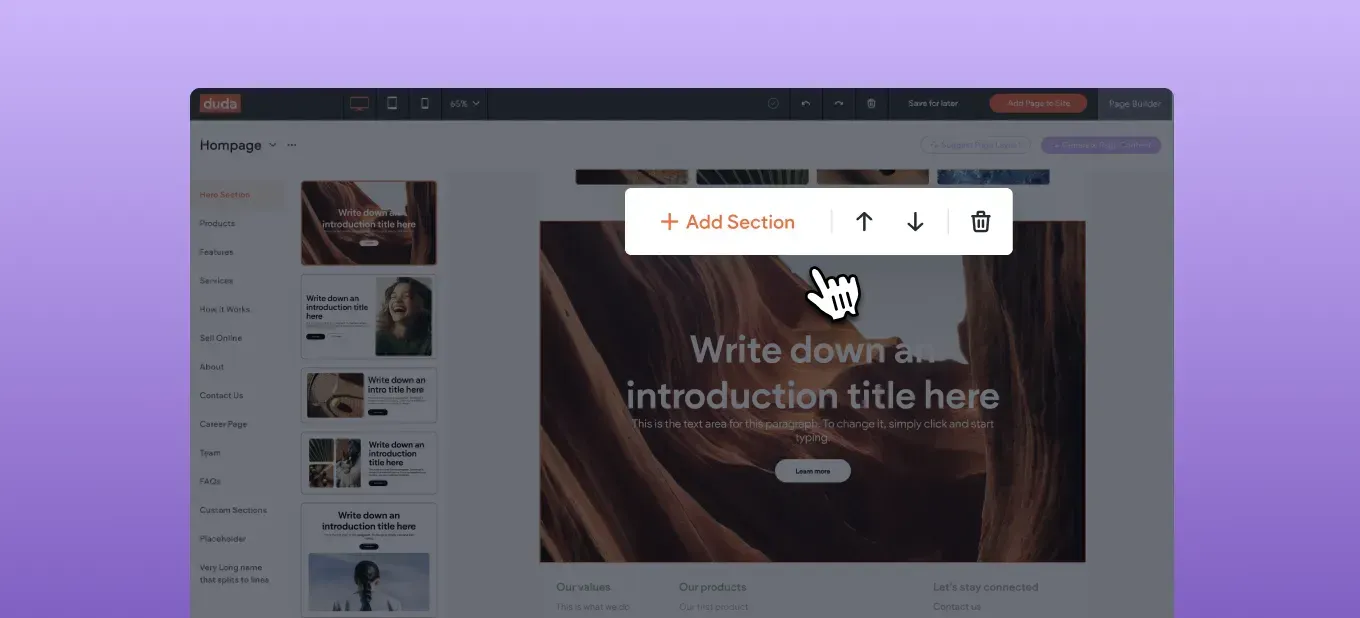Click the Learn more button on canvas
This screenshot has width=1360, height=618.
coord(813,471)
